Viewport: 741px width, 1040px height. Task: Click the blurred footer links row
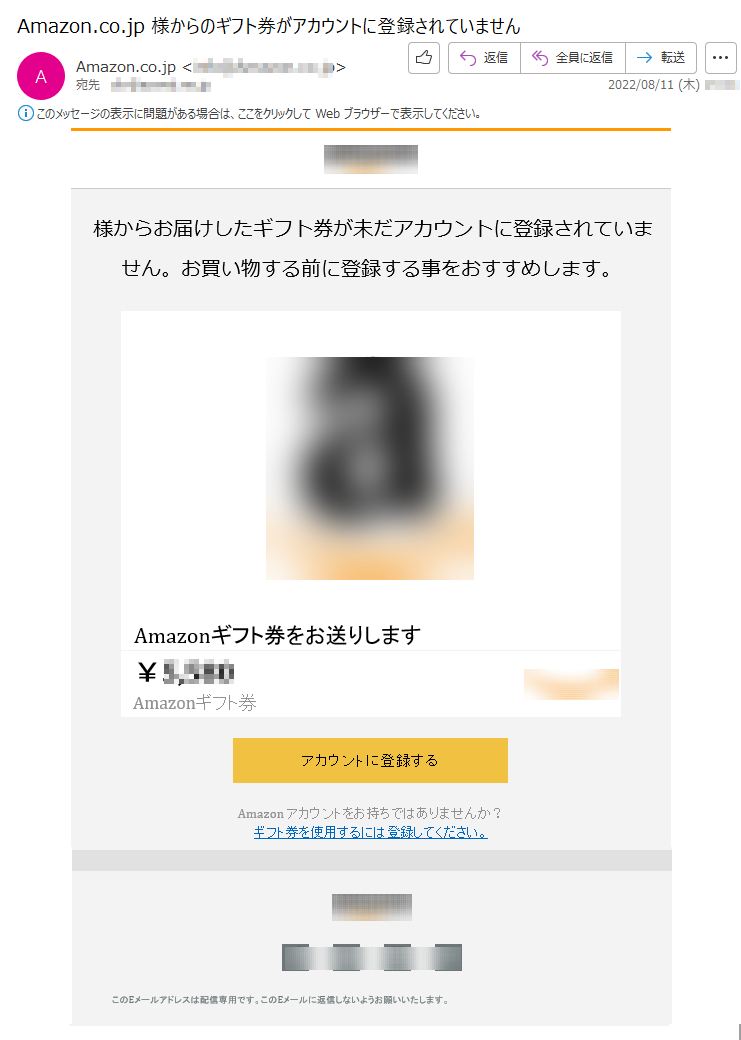pos(371,957)
